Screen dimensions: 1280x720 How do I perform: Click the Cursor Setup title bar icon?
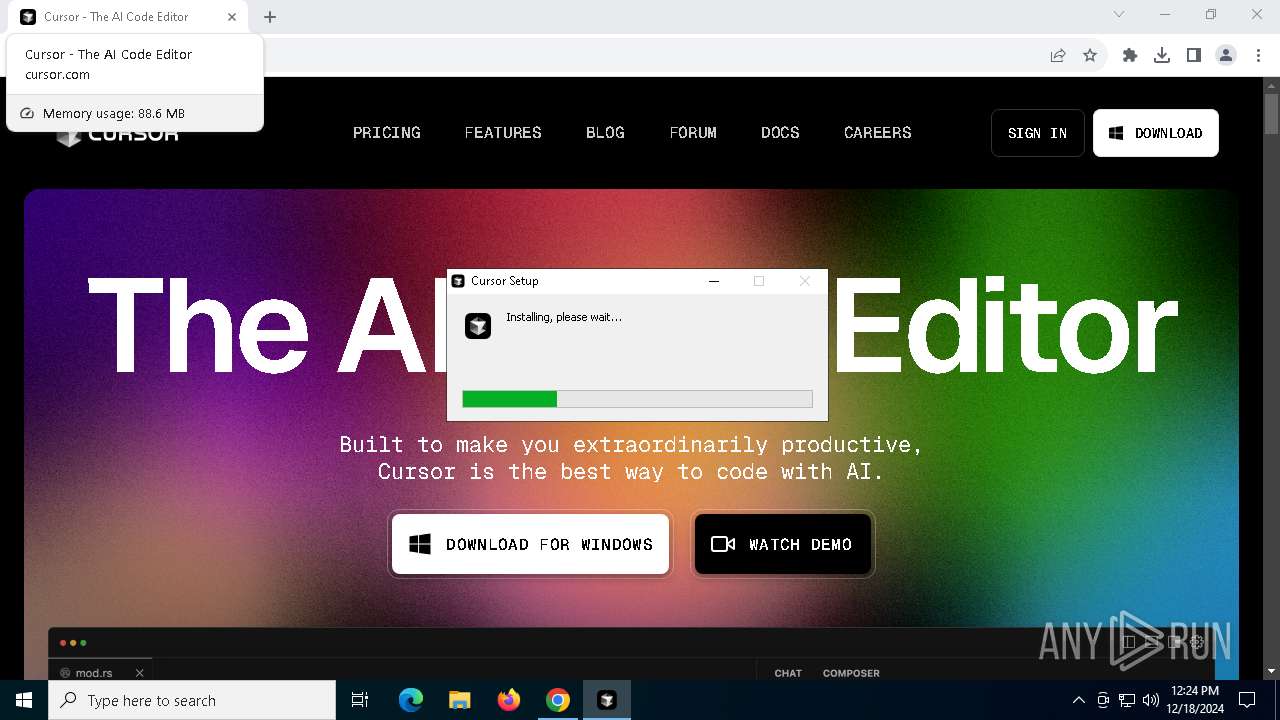point(458,281)
